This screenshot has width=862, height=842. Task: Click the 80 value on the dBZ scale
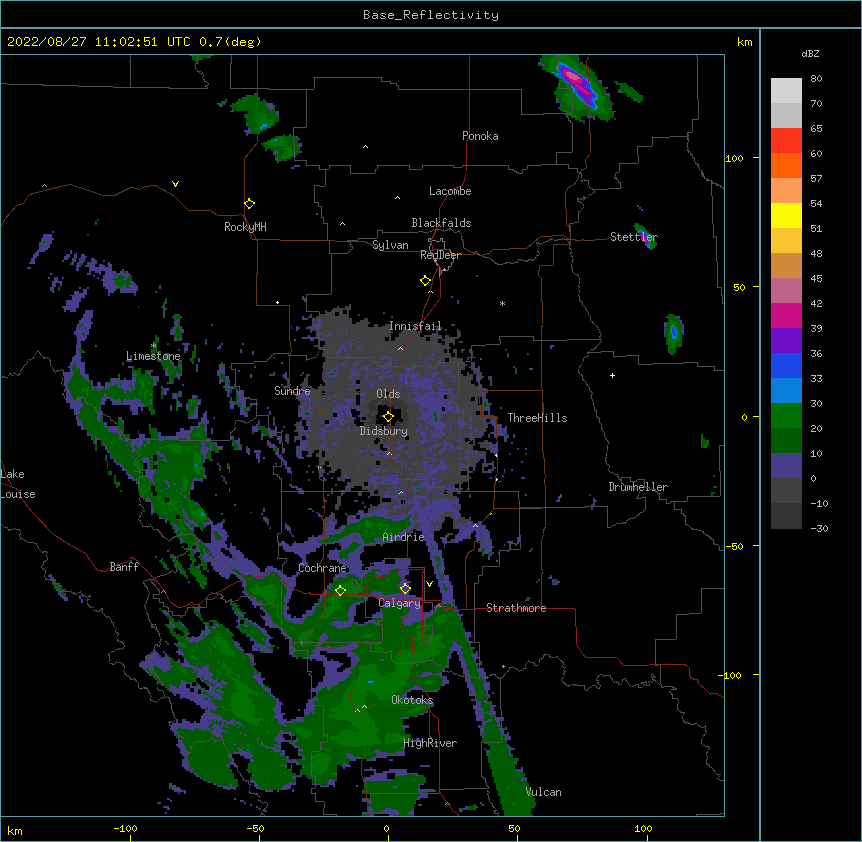pos(816,79)
